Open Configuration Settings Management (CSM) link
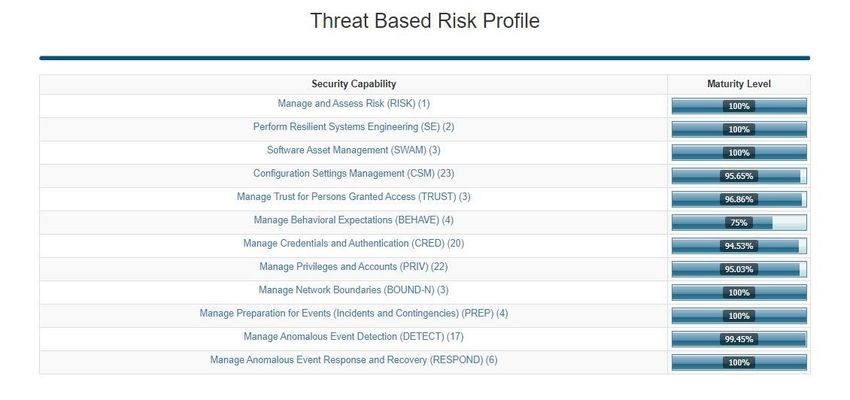Viewport: 850px width, 400px height. tap(353, 173)
